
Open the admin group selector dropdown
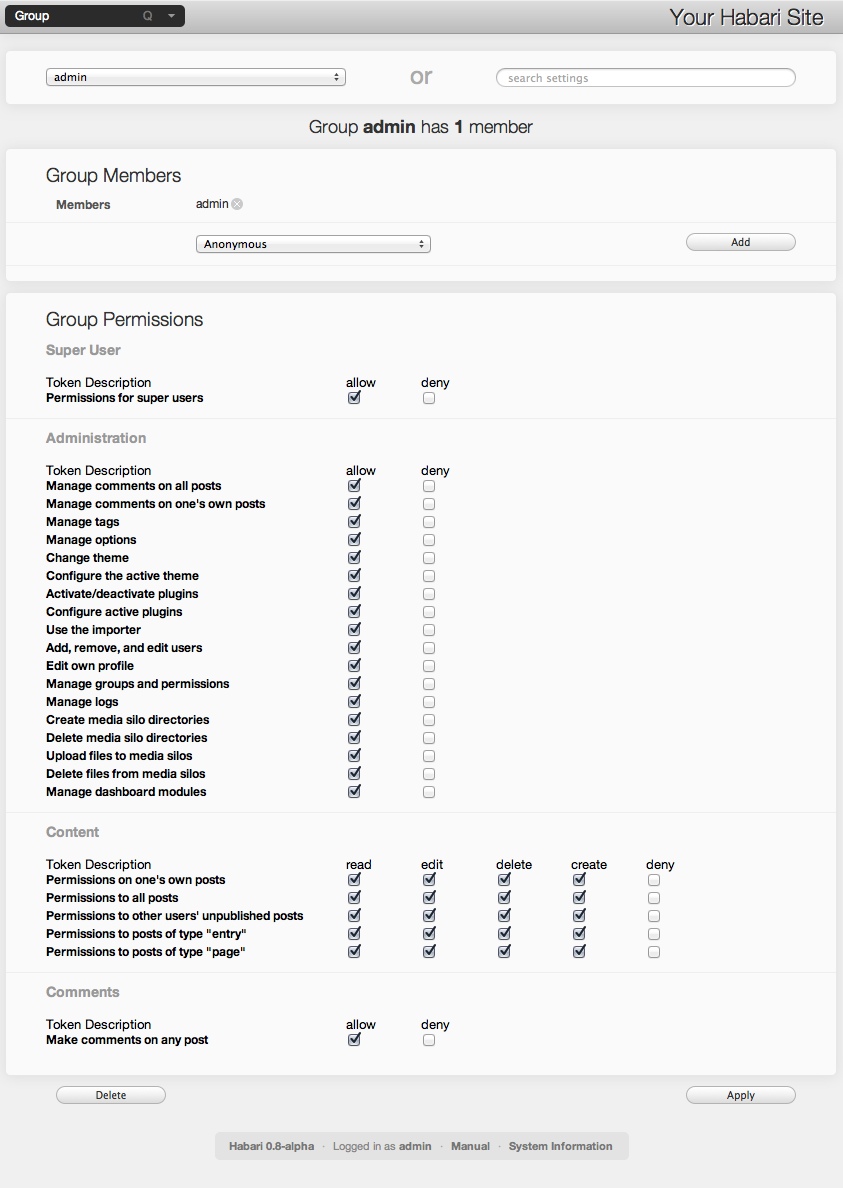[195, 77]
